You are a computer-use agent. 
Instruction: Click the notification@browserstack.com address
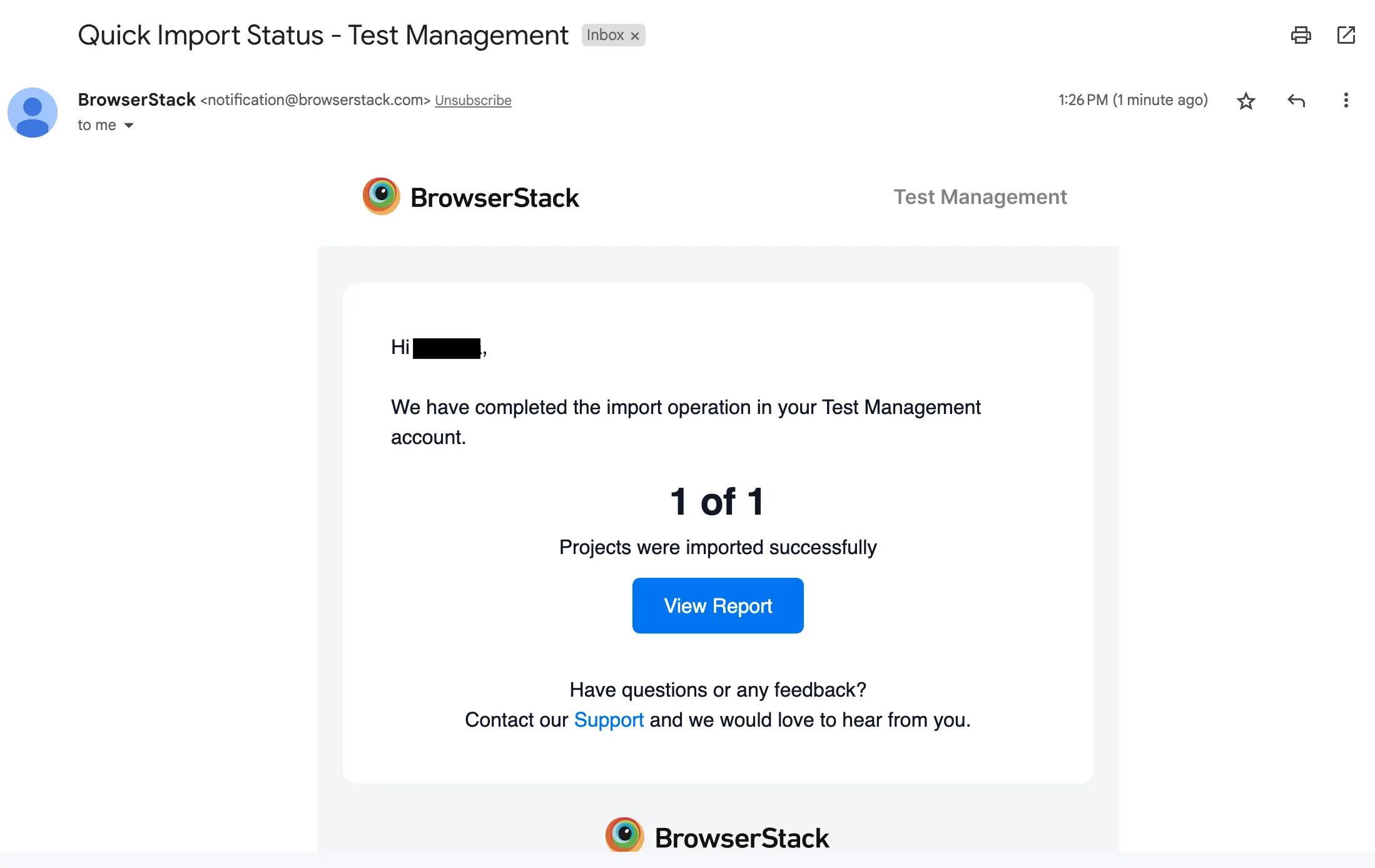315,100
